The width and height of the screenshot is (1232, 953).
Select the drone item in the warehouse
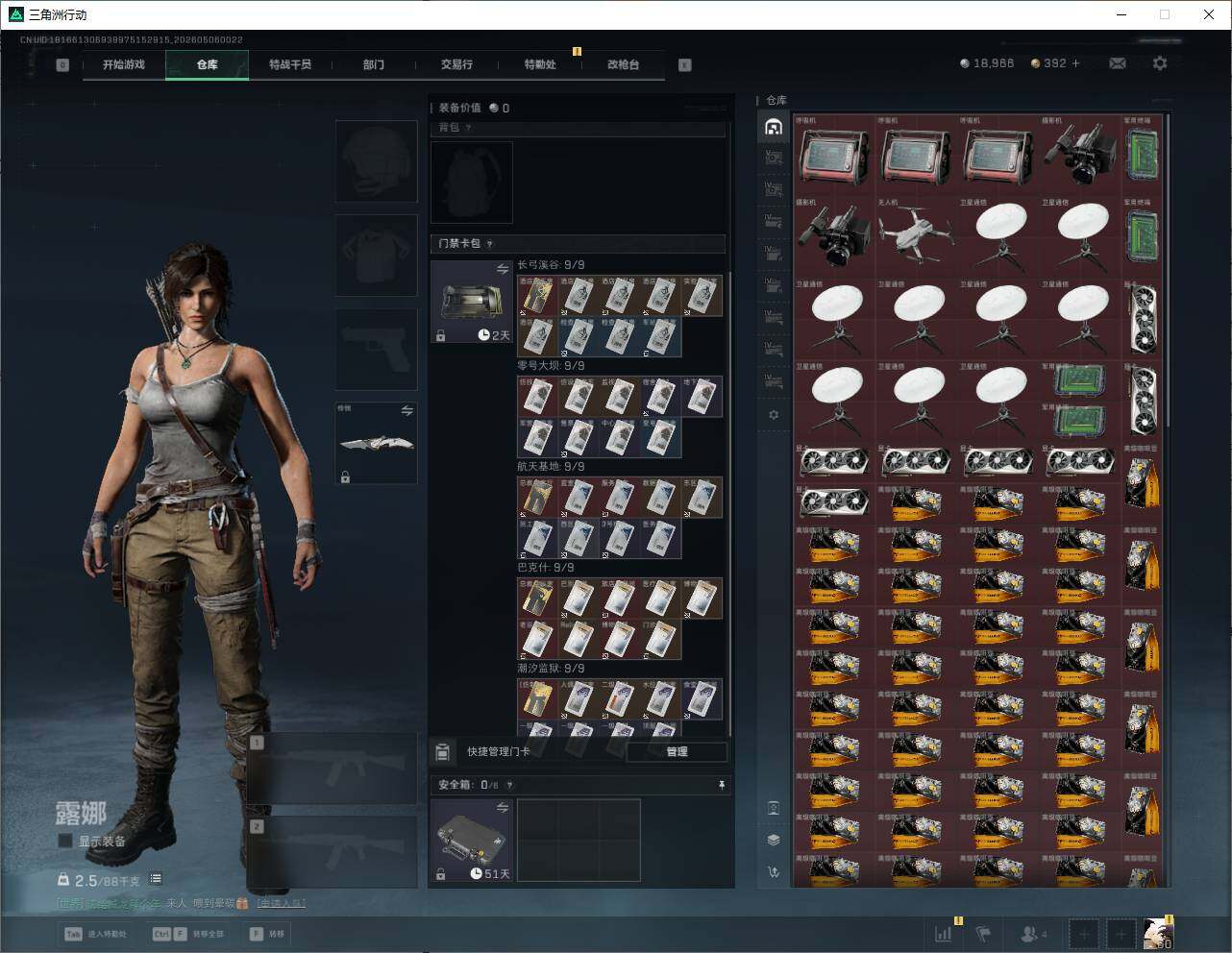915,235
